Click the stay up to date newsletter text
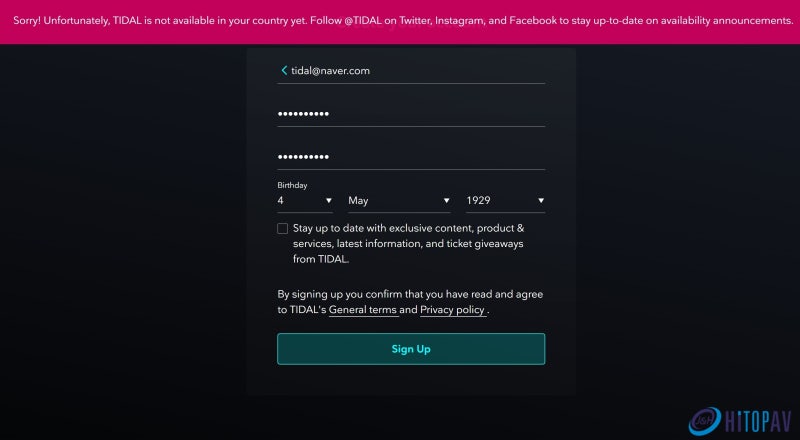 [x=408, y=243]
